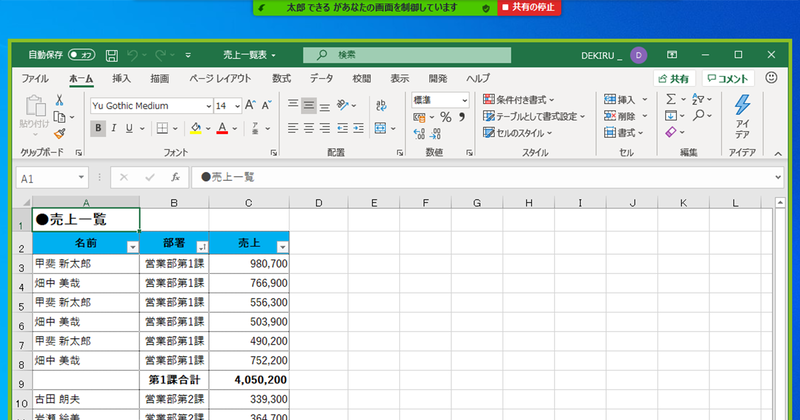Click the 共有 share button

[673, 79]
